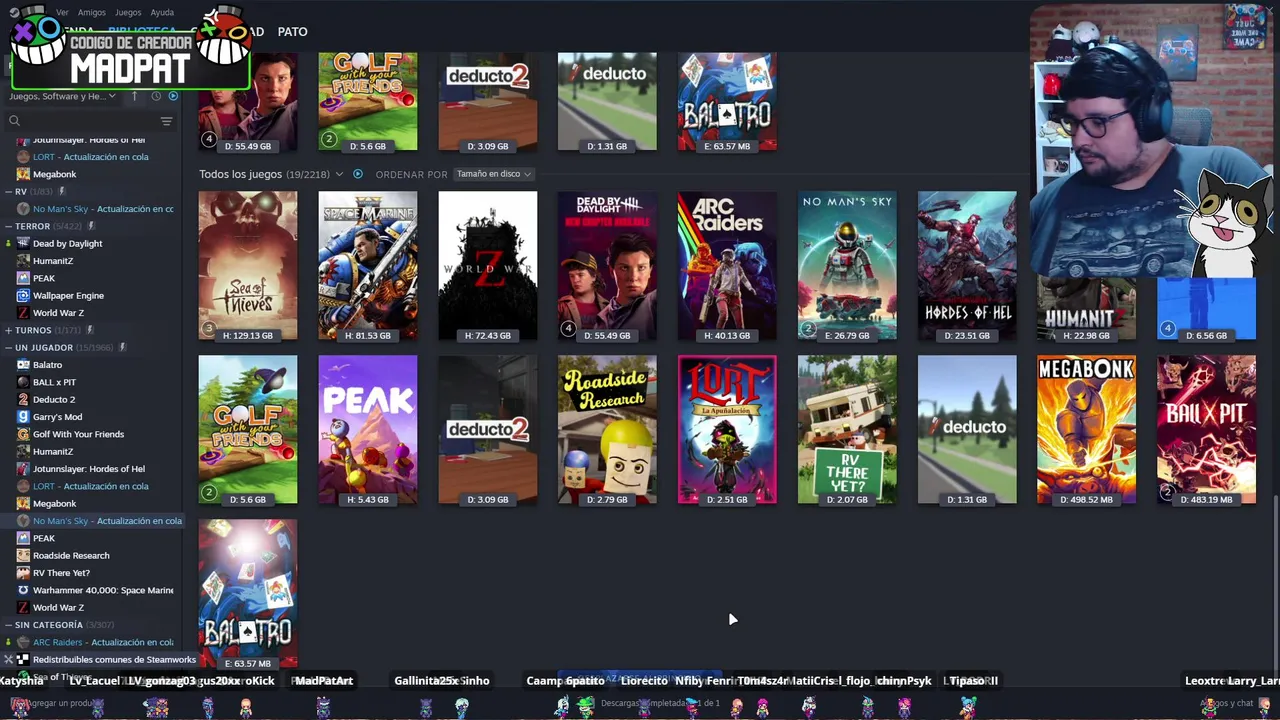Click the 'E: 26.79 GB' size label
The width and height of the screenshot is (1280, 720).
pyautogui.click(x=847, y=336)
